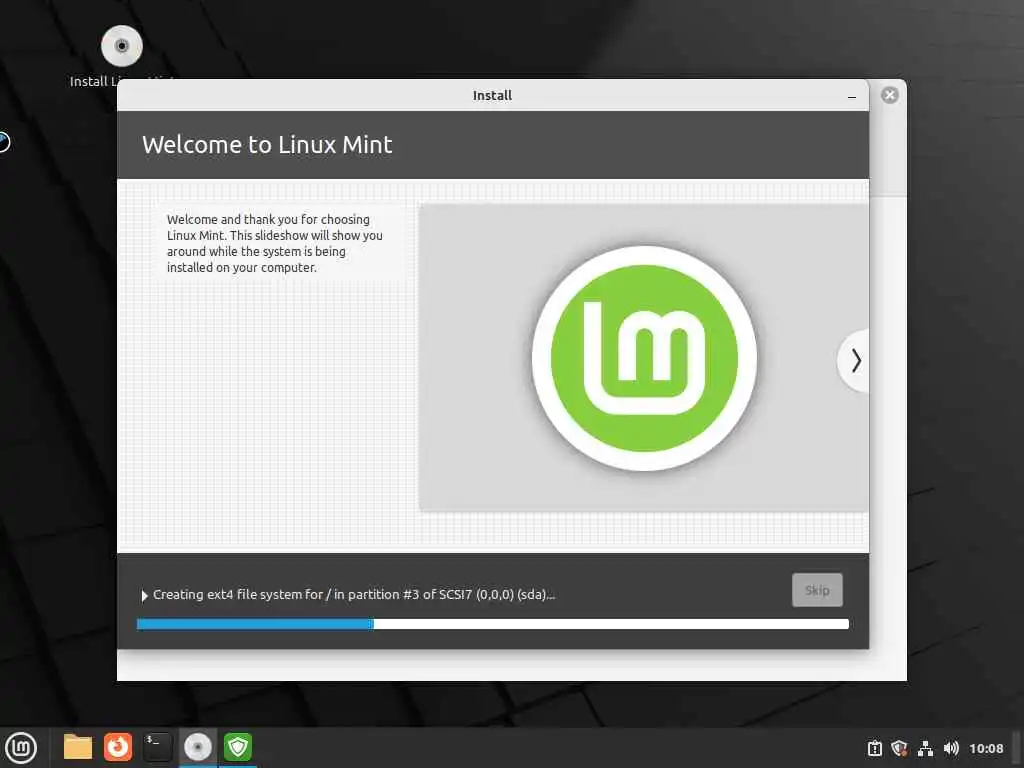This screenshot has height=768, width=1024.
Task: Click the blue installation progress bar
Action: point(492,624)
